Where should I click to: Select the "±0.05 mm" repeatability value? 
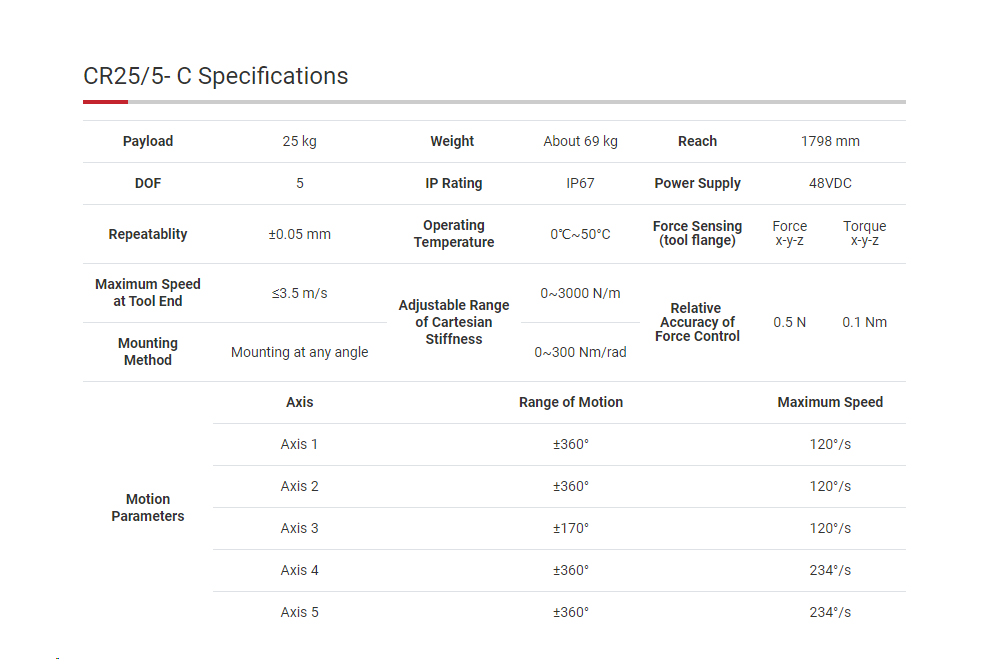(299, 235)
